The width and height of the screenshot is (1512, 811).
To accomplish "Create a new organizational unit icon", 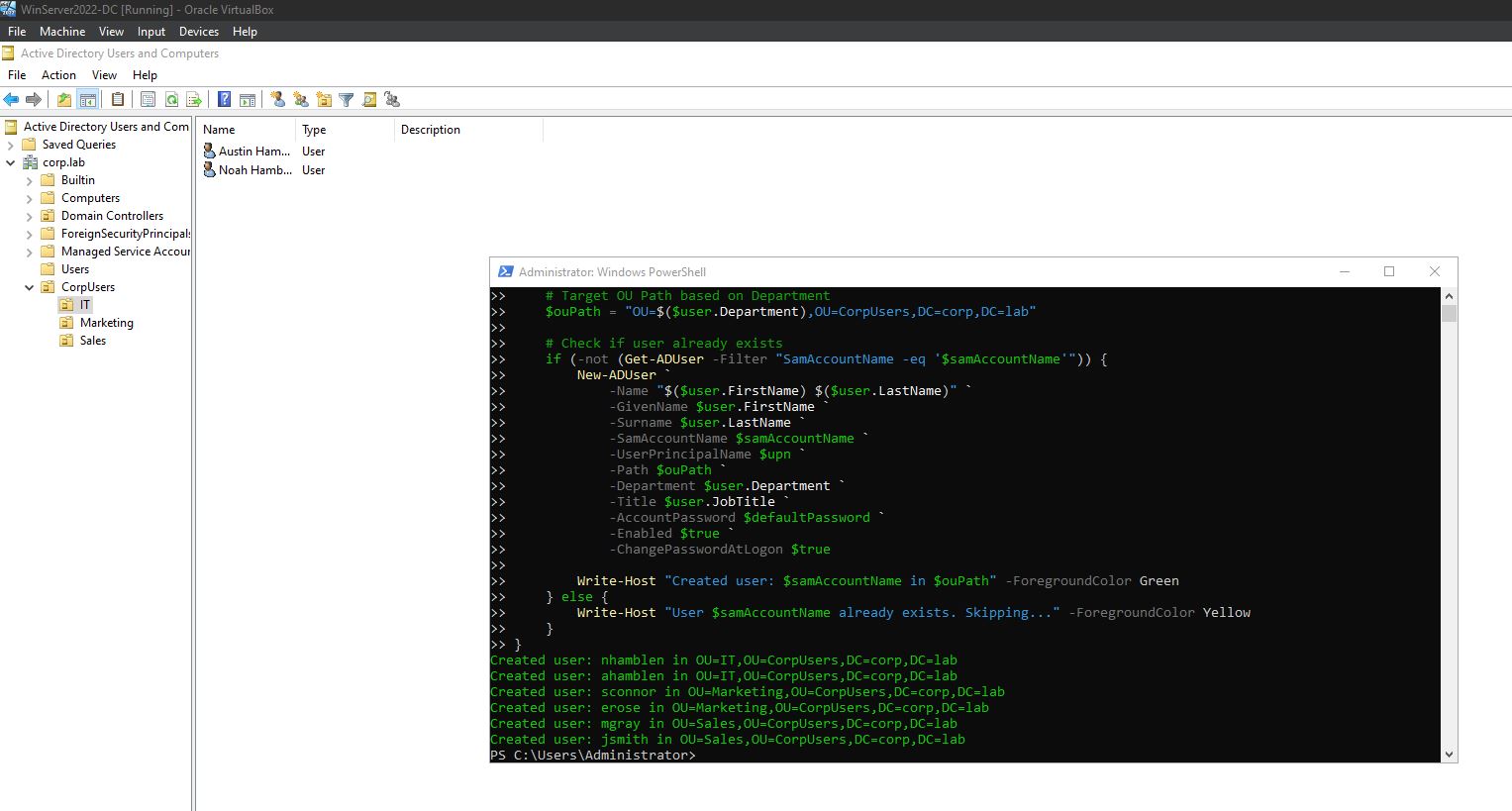I will 324,99.
